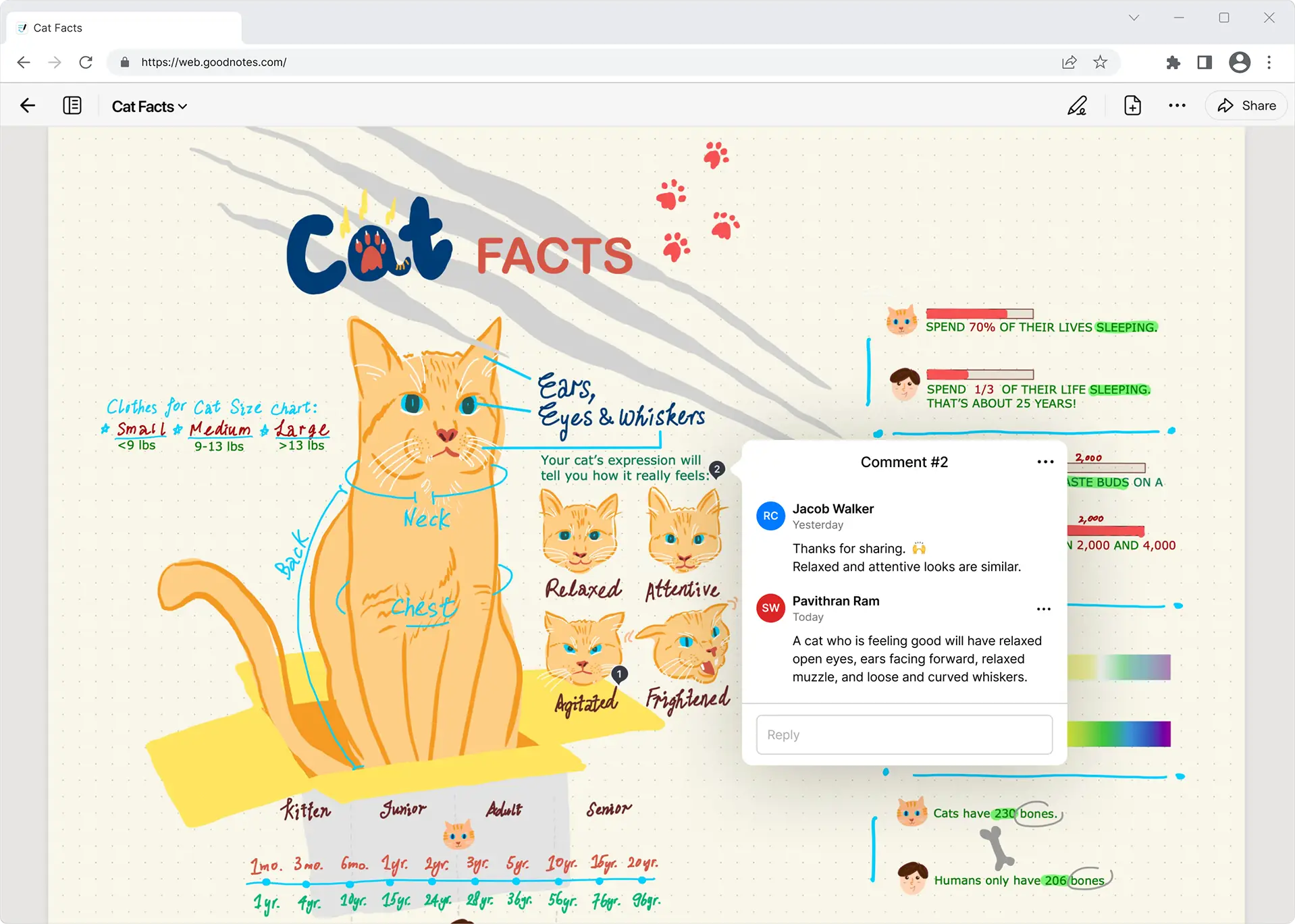Click the Reply input field
This screenshot has width=1295, height=924.
(x=904, y=734)
